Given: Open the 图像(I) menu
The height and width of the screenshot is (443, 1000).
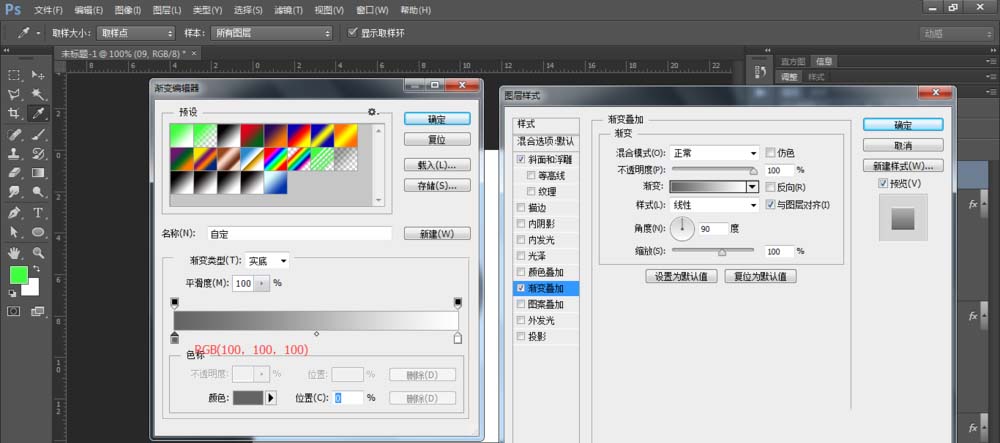Looking at the screenshot, I should [x=130, y=9].
